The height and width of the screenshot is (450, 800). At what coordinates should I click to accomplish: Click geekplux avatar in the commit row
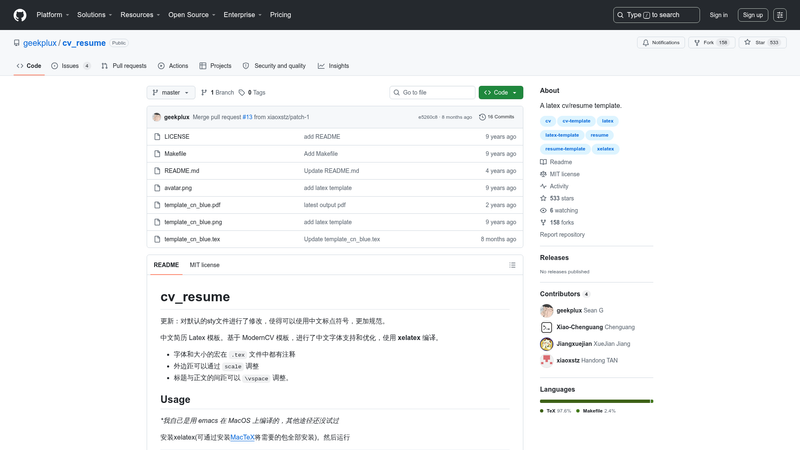(157, 117)
